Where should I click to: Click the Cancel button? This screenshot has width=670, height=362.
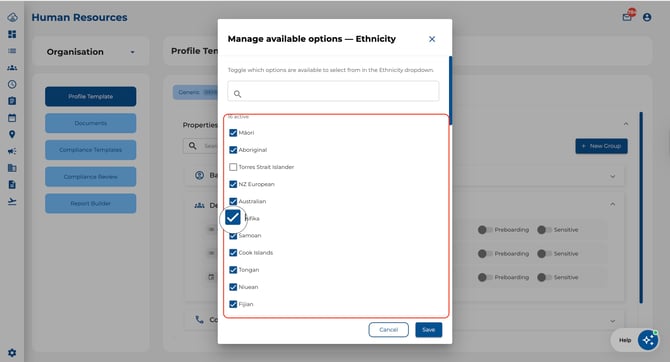click(x=388, y=330)
